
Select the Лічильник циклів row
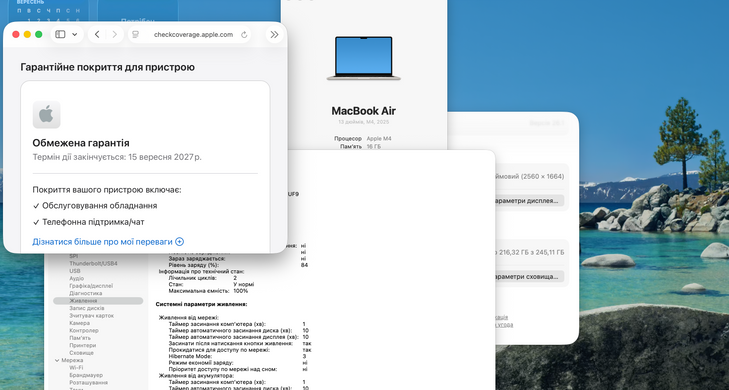coord(203,278)
